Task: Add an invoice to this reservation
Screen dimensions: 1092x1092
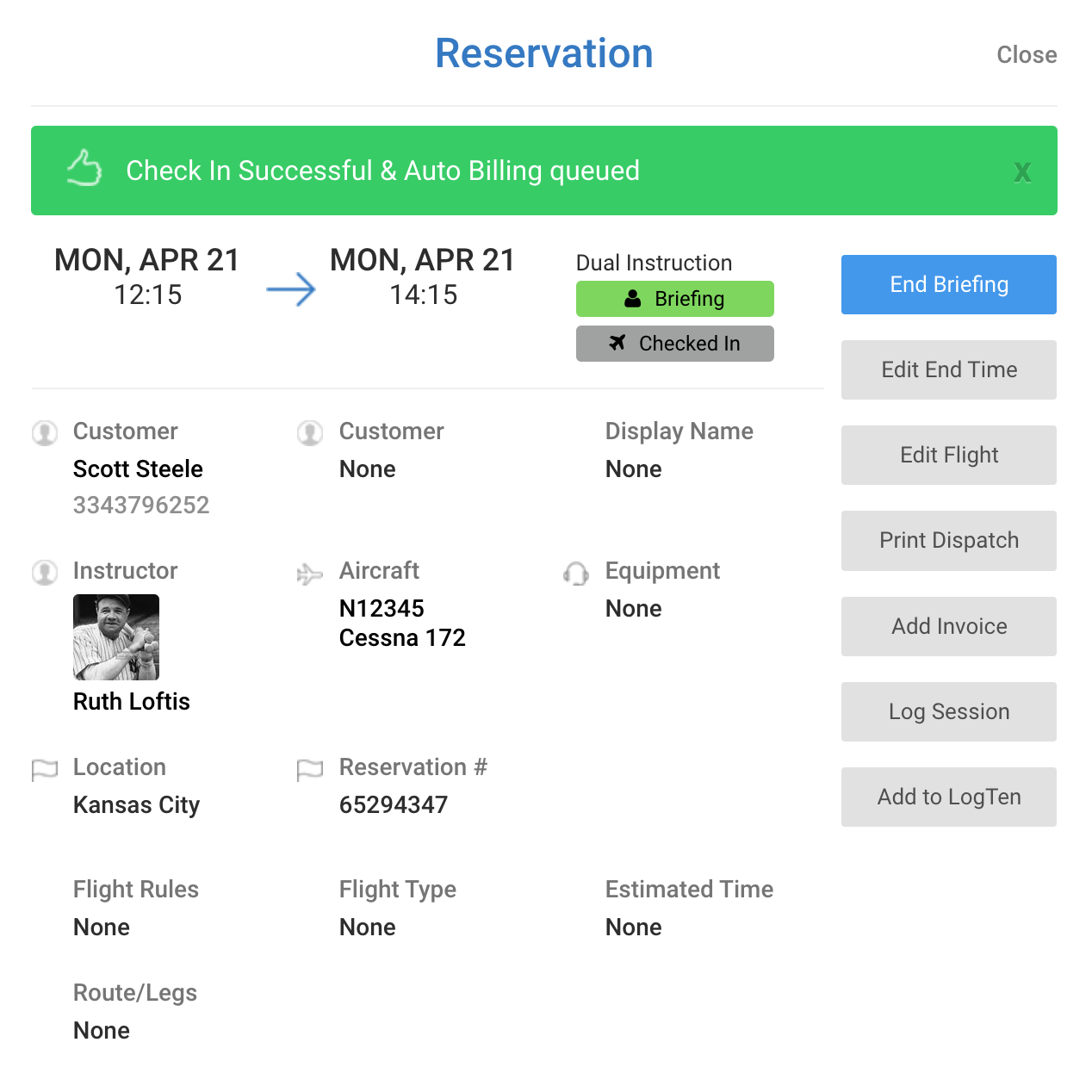Action: tap(948, 626)
